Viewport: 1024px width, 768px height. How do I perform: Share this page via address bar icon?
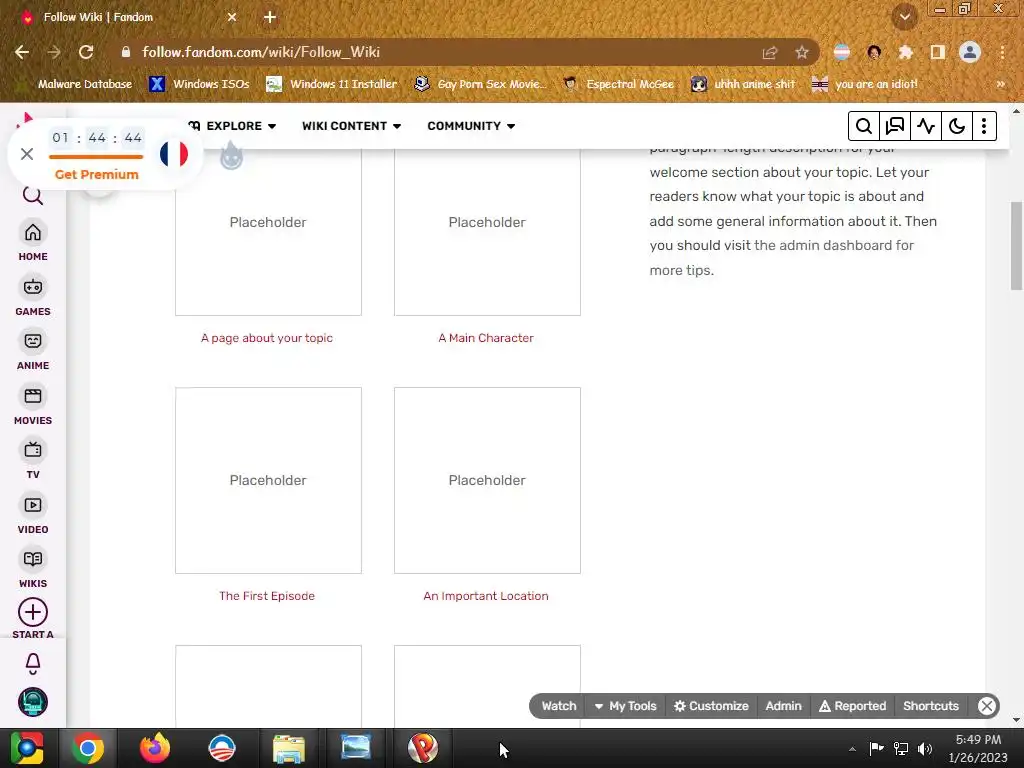pos(770,52)
